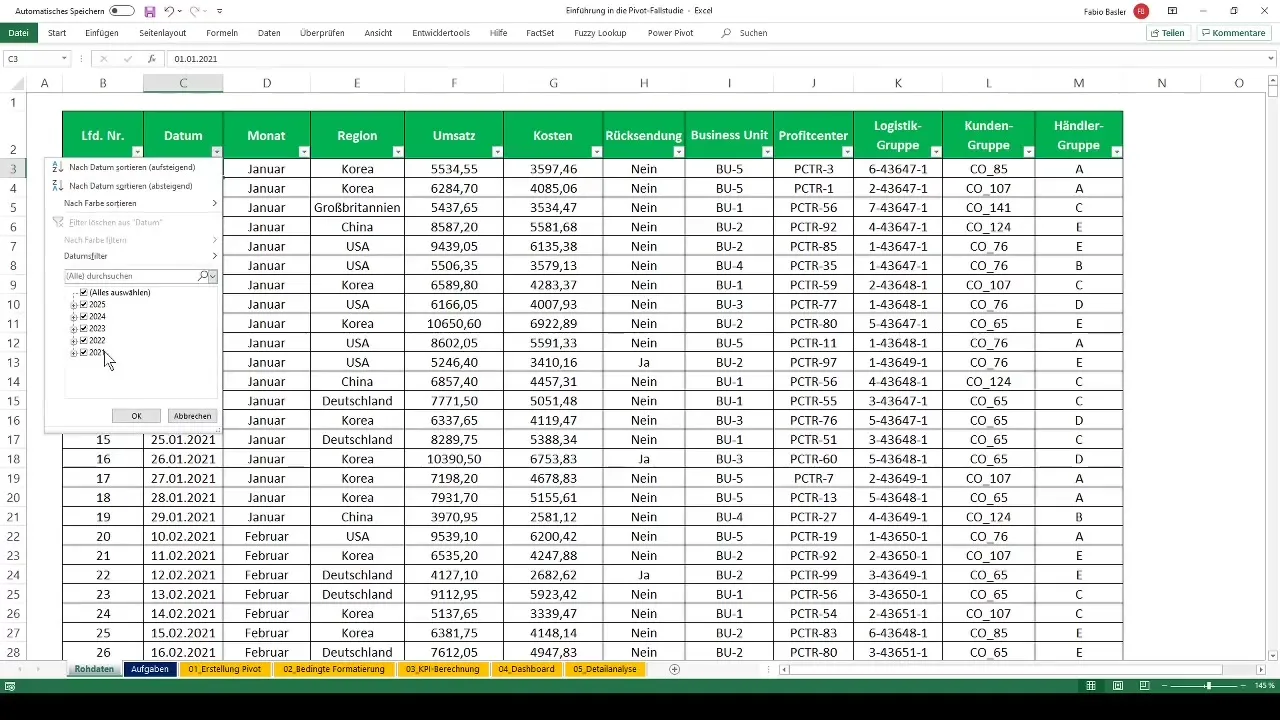This screenshot has width=1280, height=720.
Task: Click the formula bar cancel X icon
Action: [x=103, y=59]
